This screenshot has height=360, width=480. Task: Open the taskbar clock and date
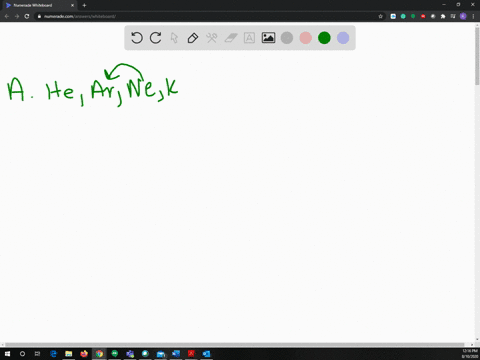click(x=469, y=354)
